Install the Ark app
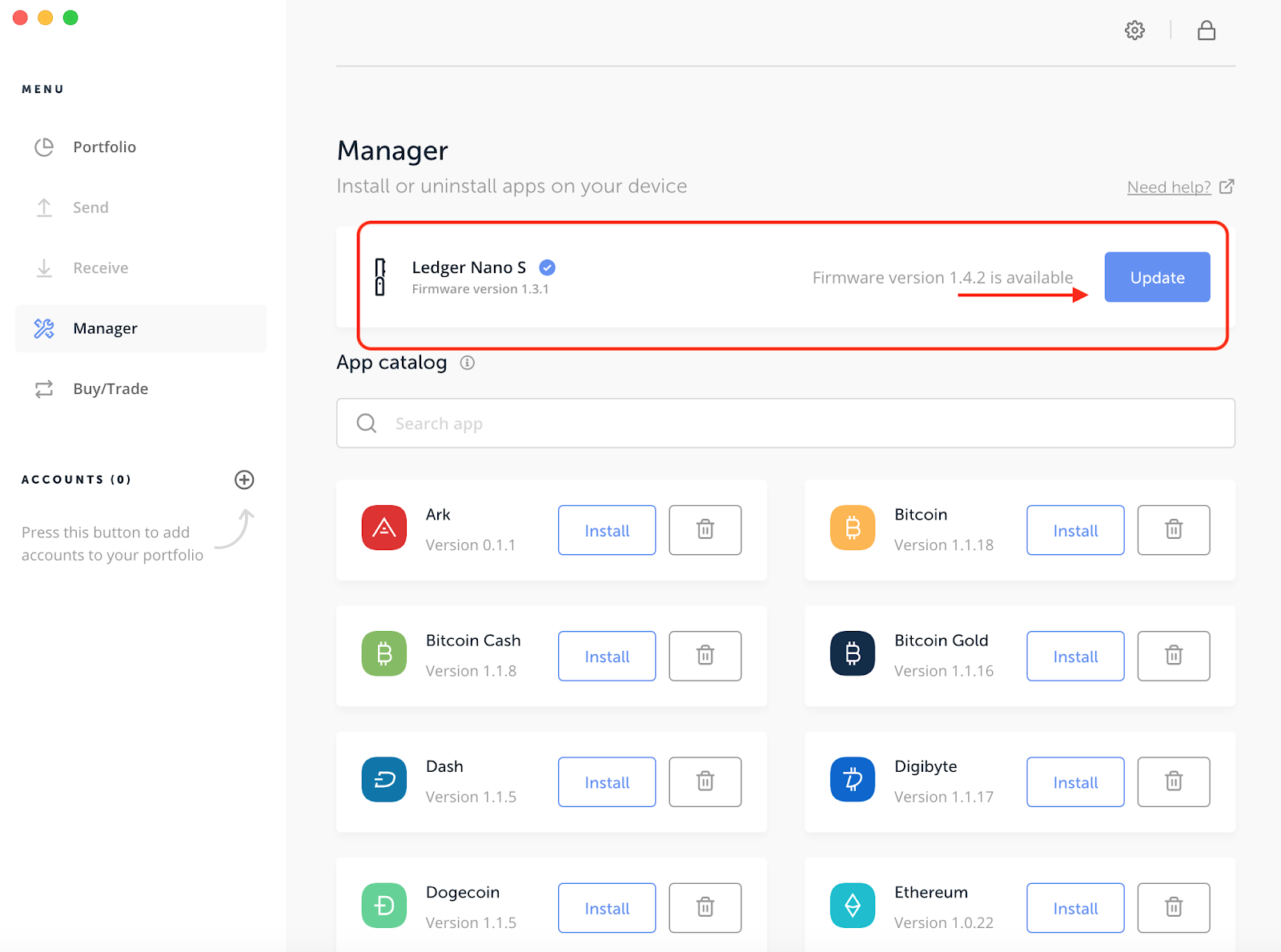This screenshot has height=952, width=1281. (x=607, y=530)
